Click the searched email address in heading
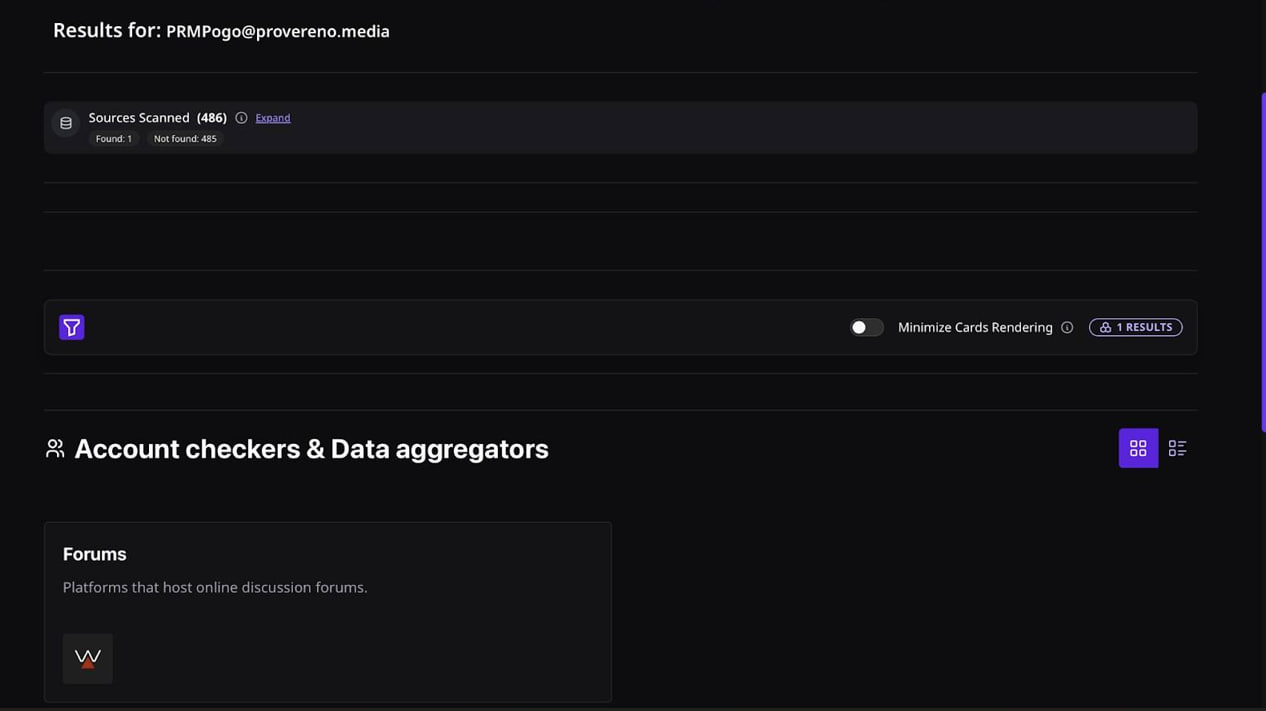1266x711 pixels. pos(278,32)
